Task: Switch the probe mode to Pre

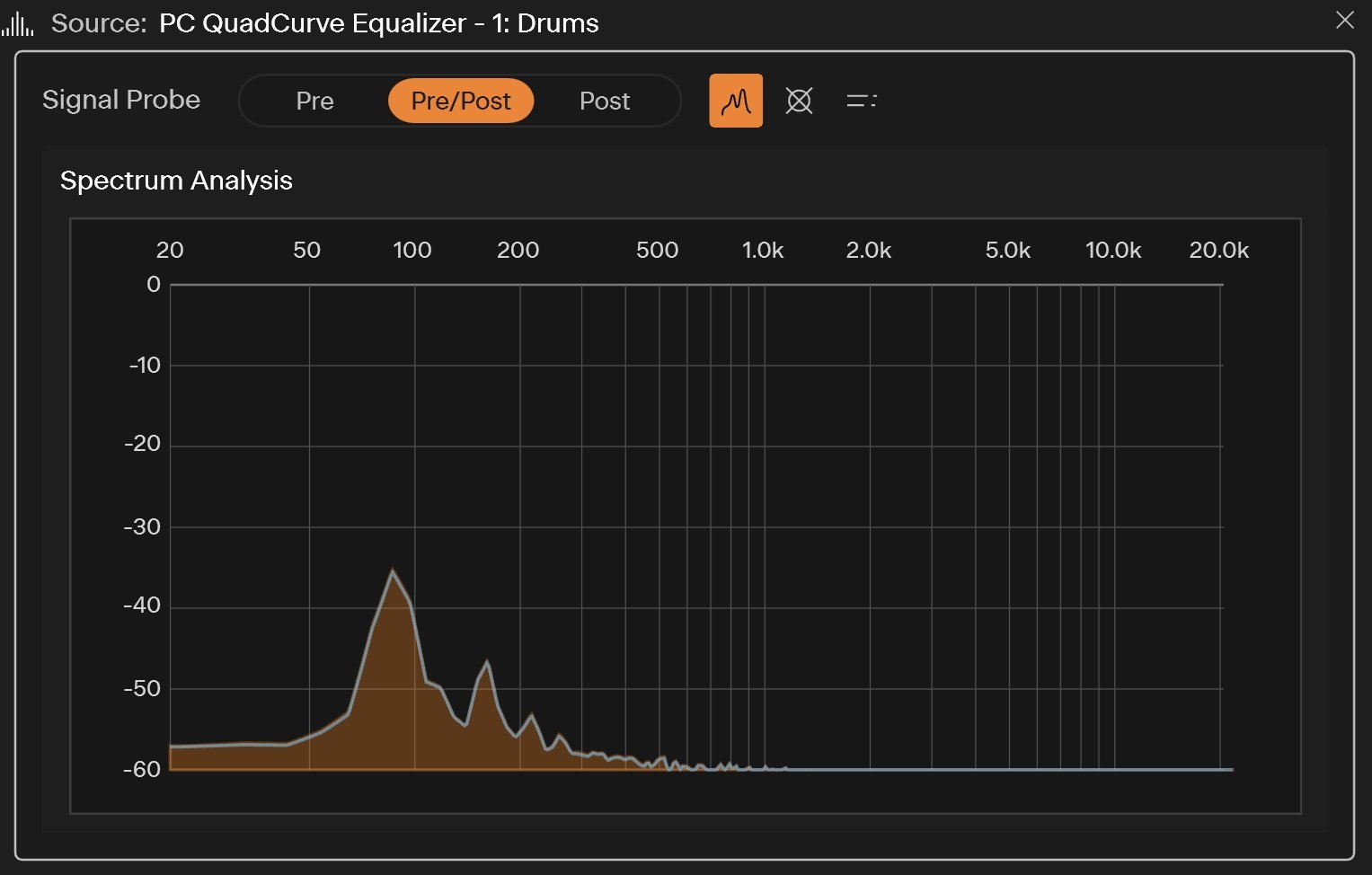Action: coord(314,101)
